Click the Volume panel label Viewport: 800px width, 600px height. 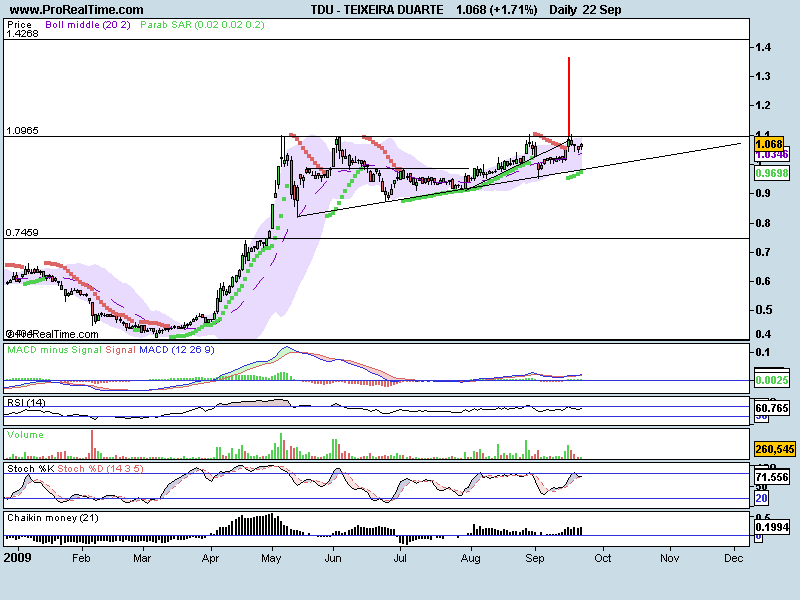(25, 435)
